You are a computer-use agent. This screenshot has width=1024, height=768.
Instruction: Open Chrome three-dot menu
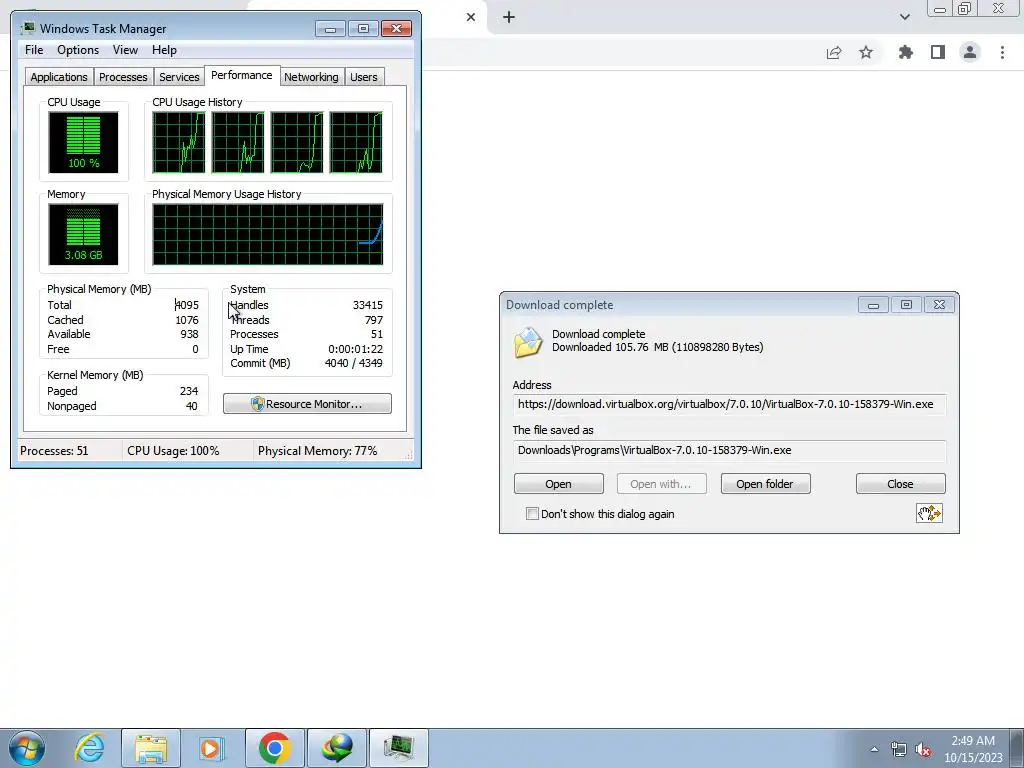tap(1002, 52)
